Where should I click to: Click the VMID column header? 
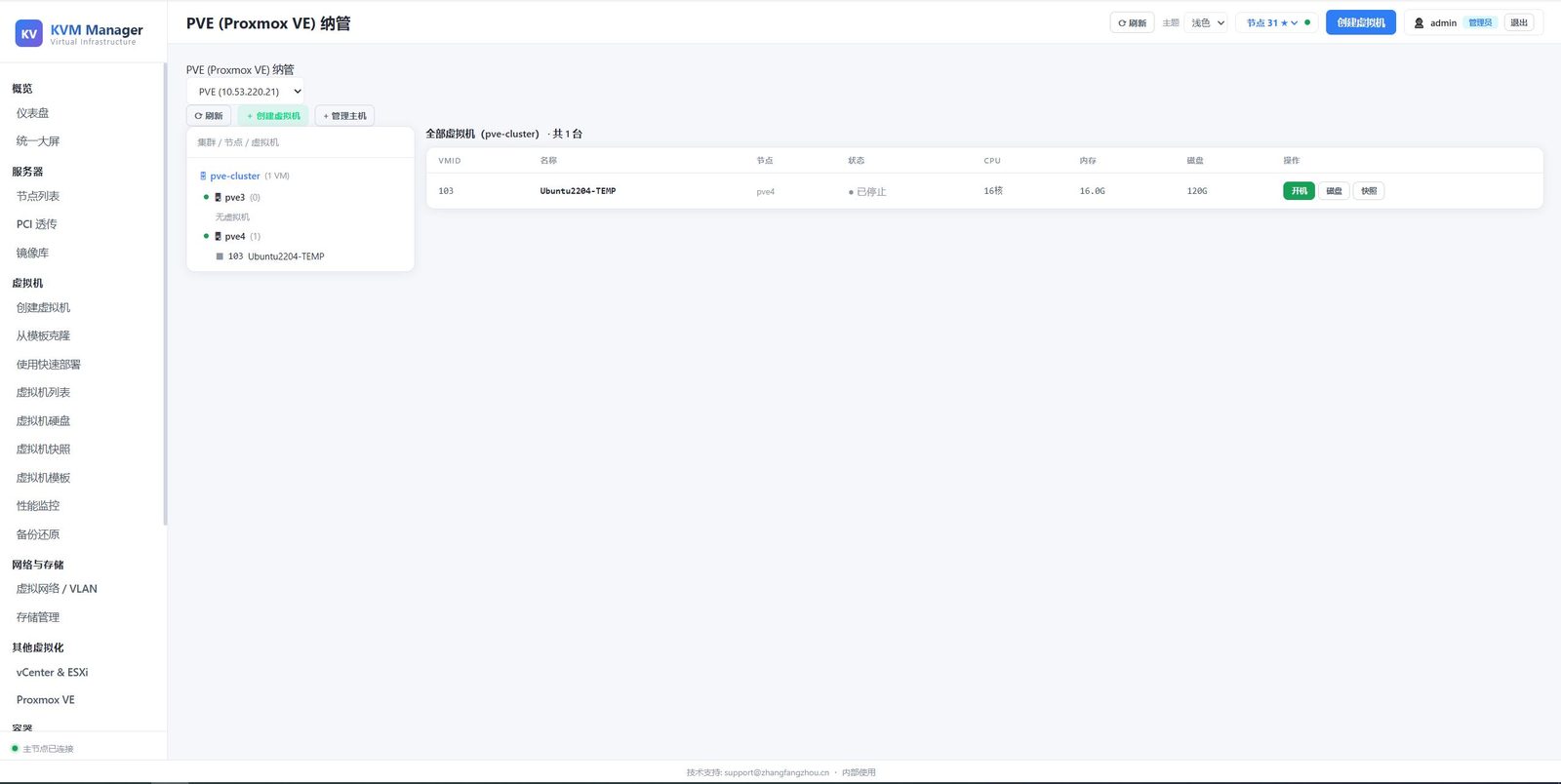coord(450,161)
